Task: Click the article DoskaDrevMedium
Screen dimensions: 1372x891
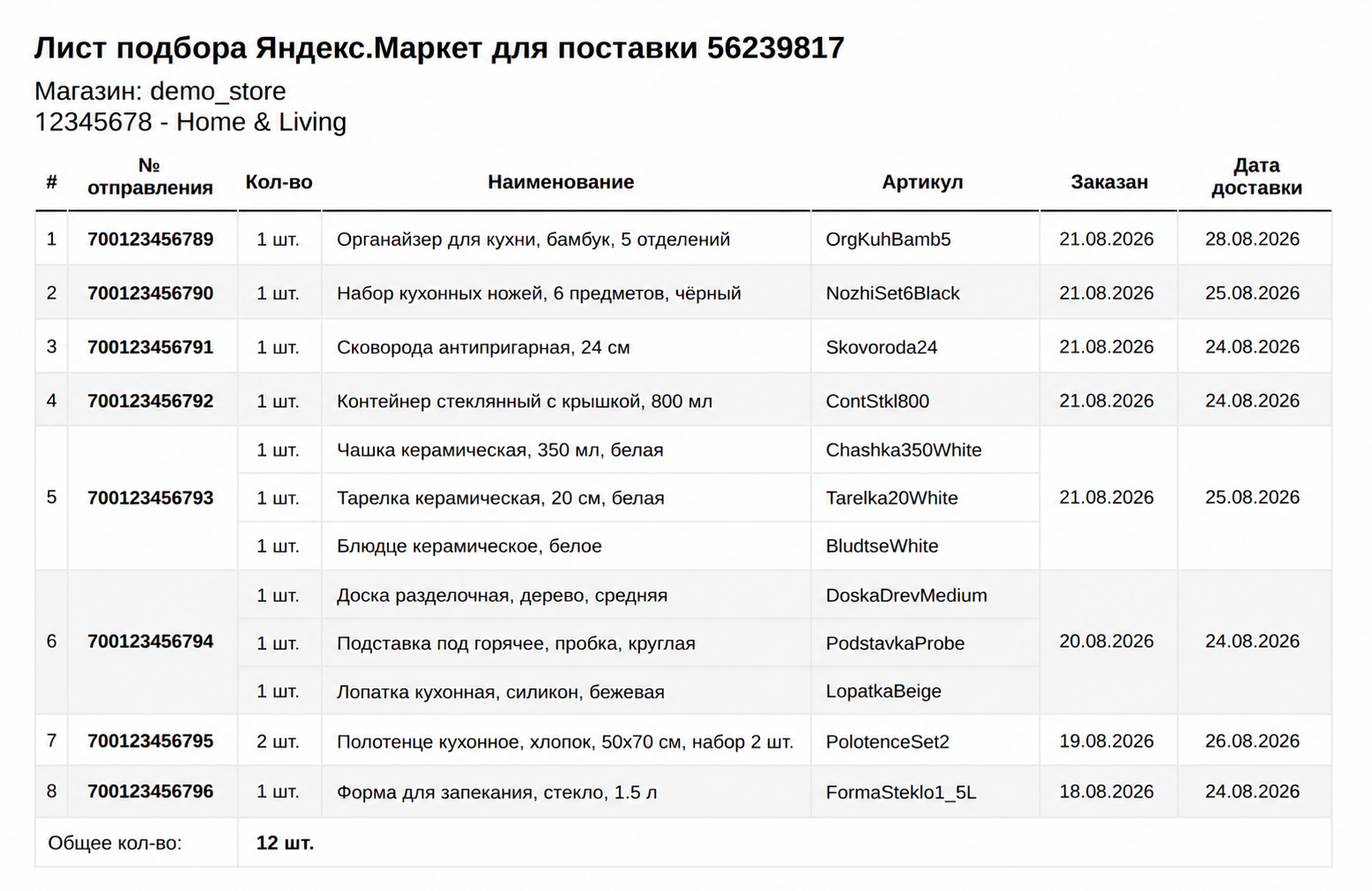Action: (906, 596)
